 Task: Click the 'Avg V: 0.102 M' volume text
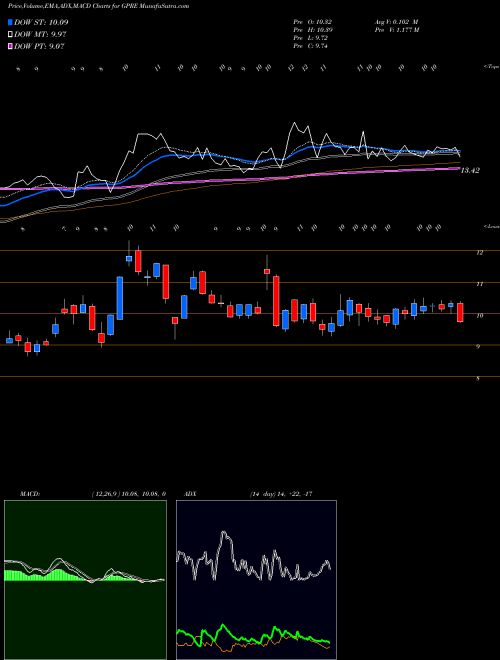[396, 22]
